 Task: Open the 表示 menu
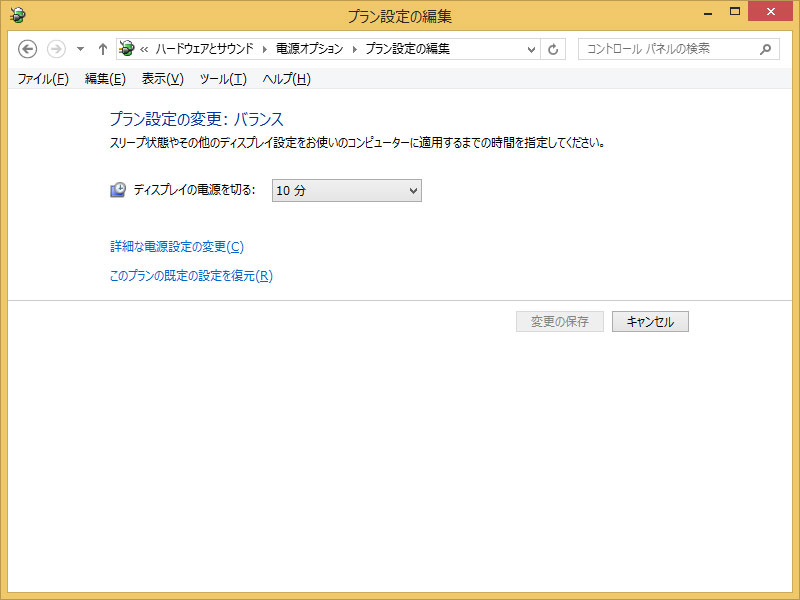[162, 79]
